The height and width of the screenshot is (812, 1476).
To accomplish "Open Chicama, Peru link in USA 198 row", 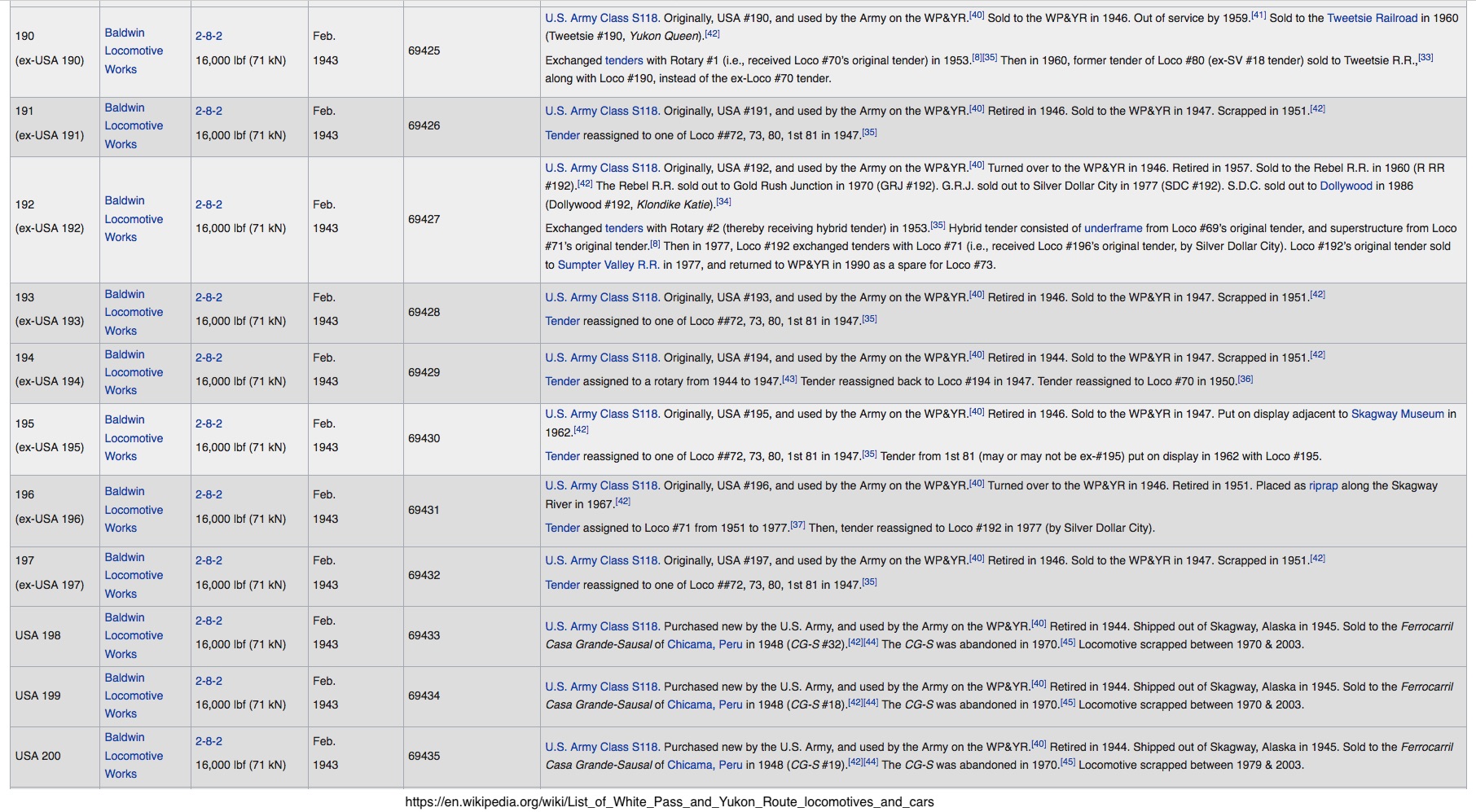I will 705,644.
